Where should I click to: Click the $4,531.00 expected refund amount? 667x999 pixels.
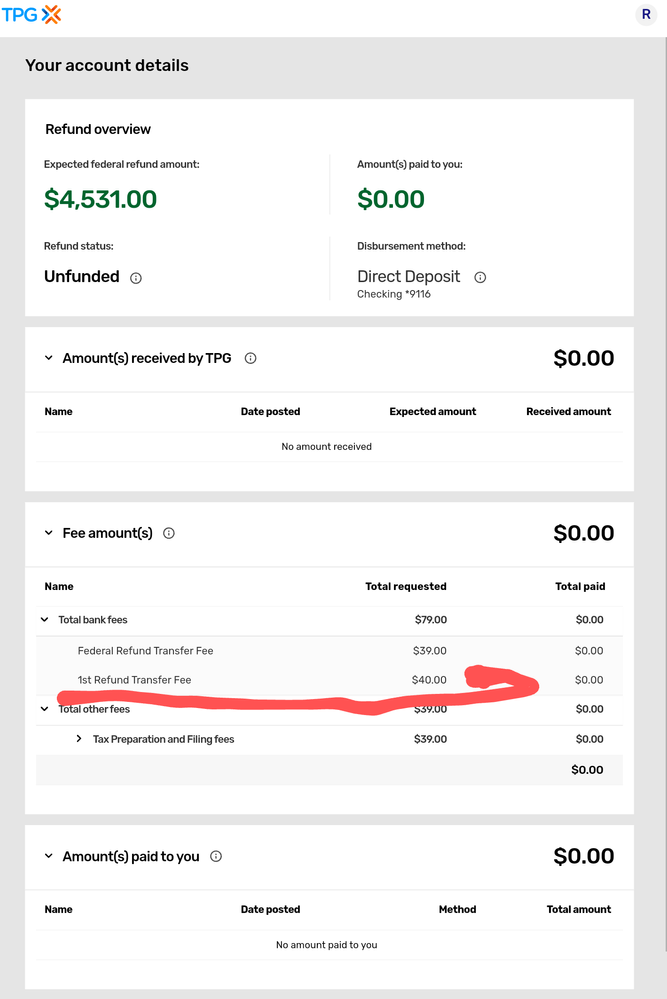(100, 199)
